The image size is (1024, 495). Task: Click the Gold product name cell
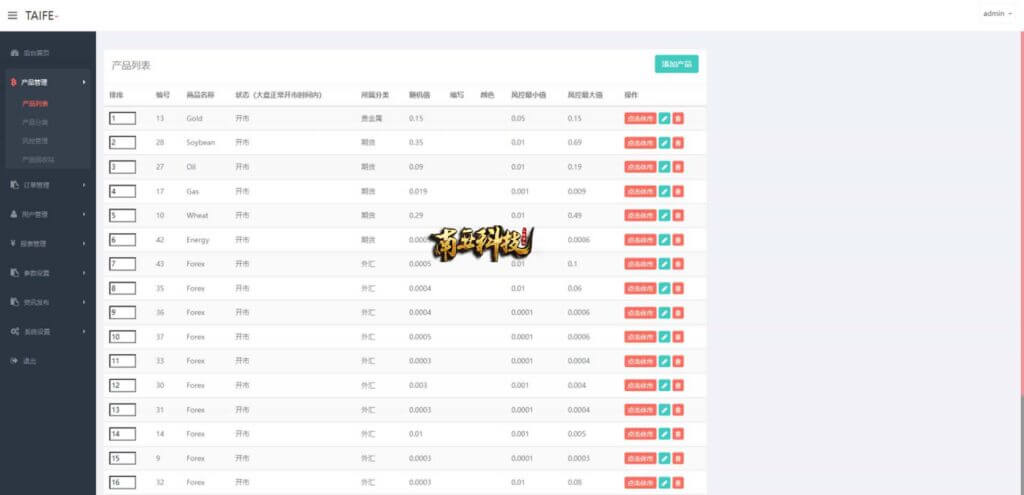195,118
